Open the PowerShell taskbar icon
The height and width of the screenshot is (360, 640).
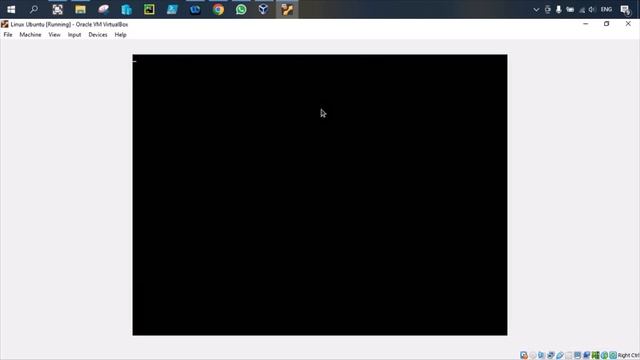(x=172, y=9)
